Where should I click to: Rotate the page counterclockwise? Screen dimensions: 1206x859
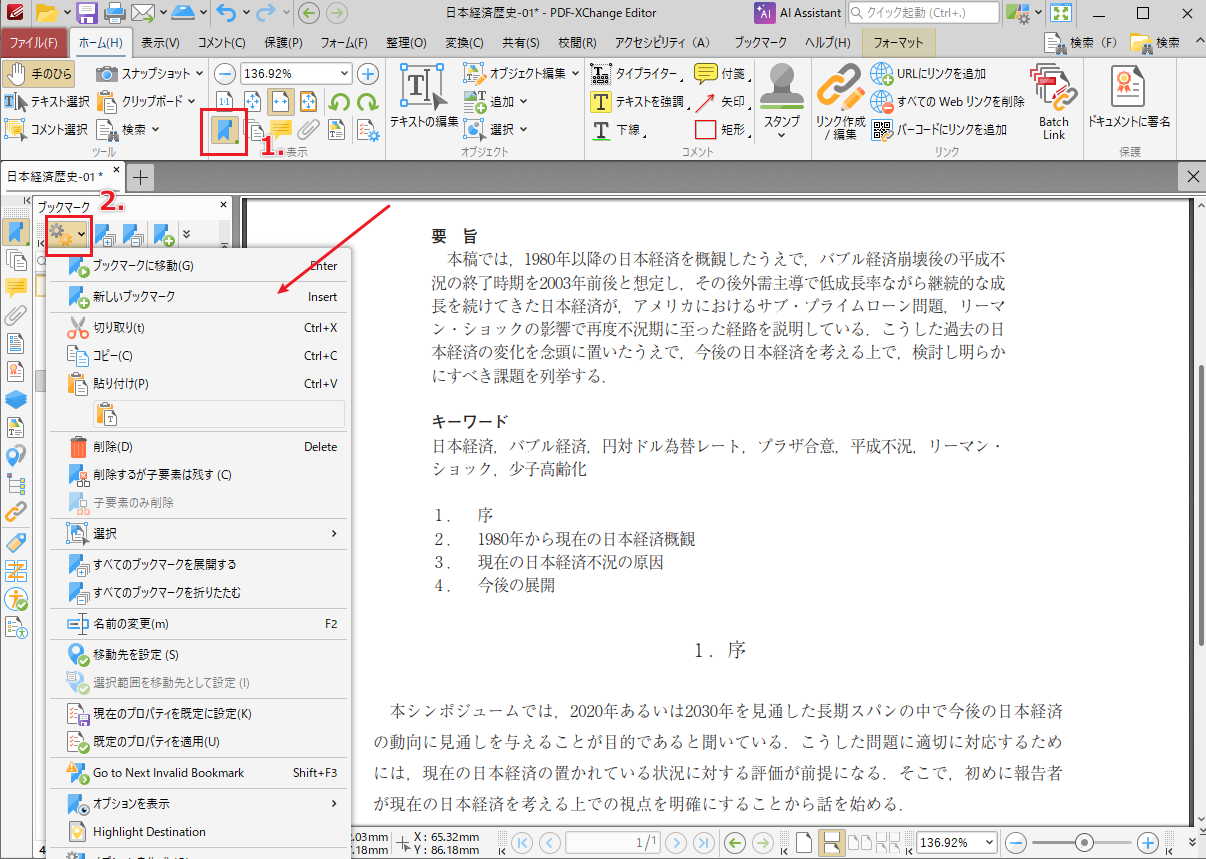[x=340, y=101]
